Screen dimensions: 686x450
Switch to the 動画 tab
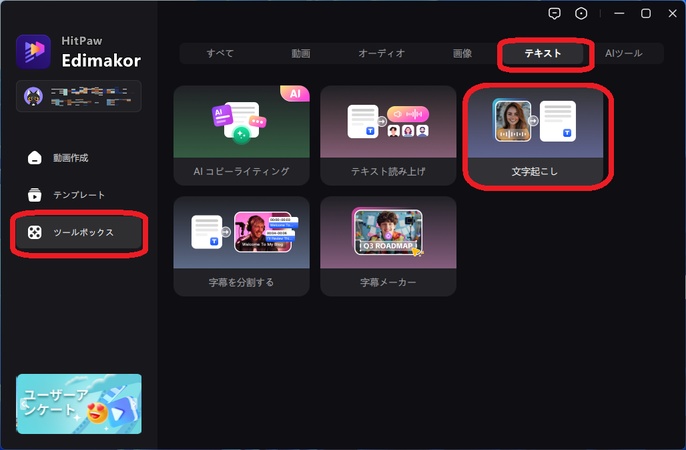(301, 53)
